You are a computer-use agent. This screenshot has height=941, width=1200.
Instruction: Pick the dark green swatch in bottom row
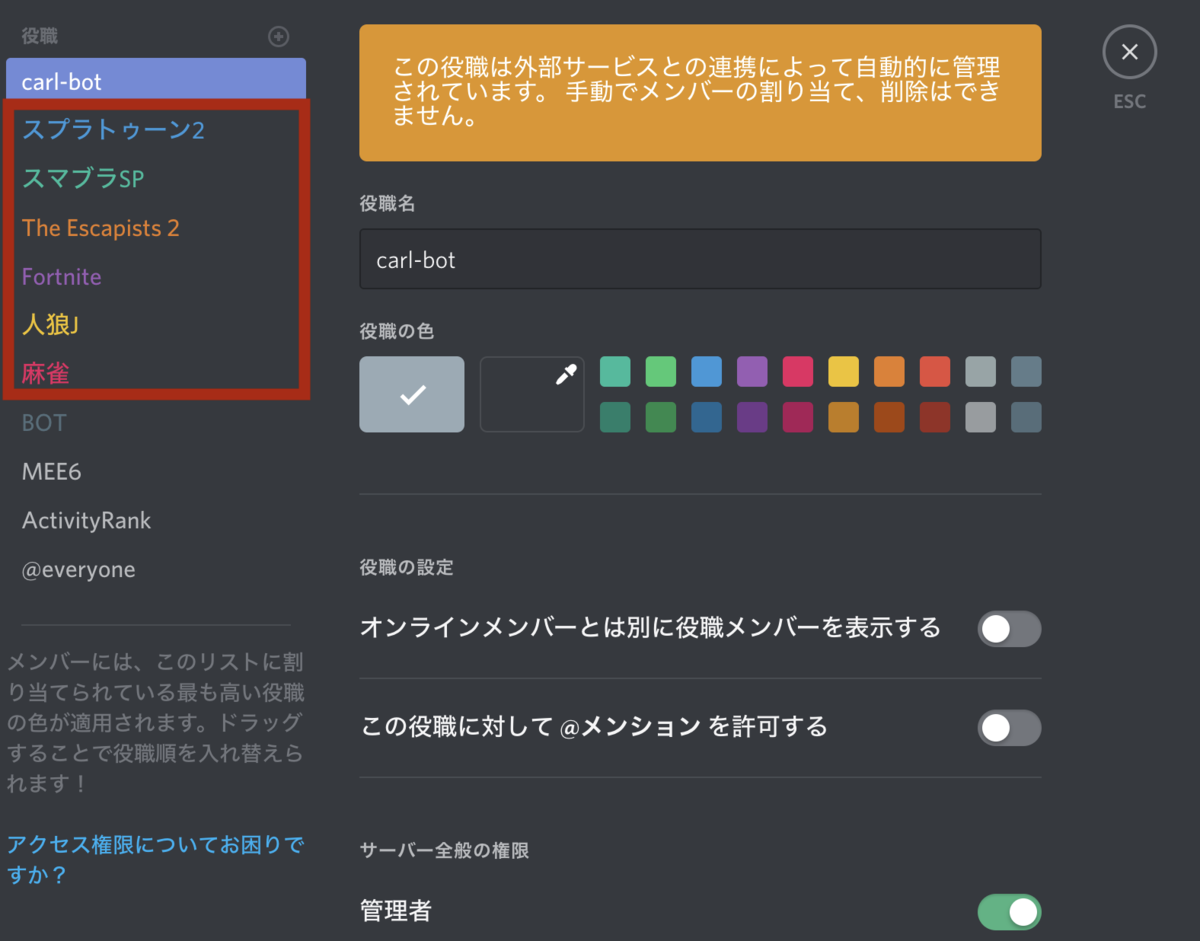pyautogui.click(x=661, y=417)
